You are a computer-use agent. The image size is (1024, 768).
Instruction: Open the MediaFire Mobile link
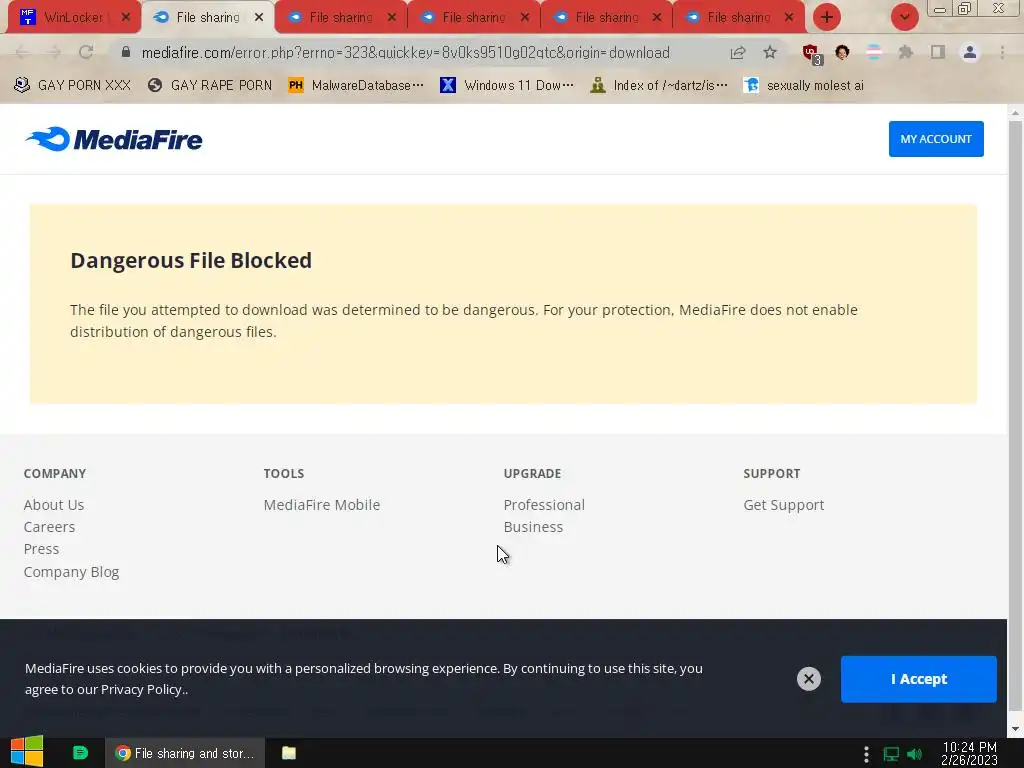coord(321,505)
